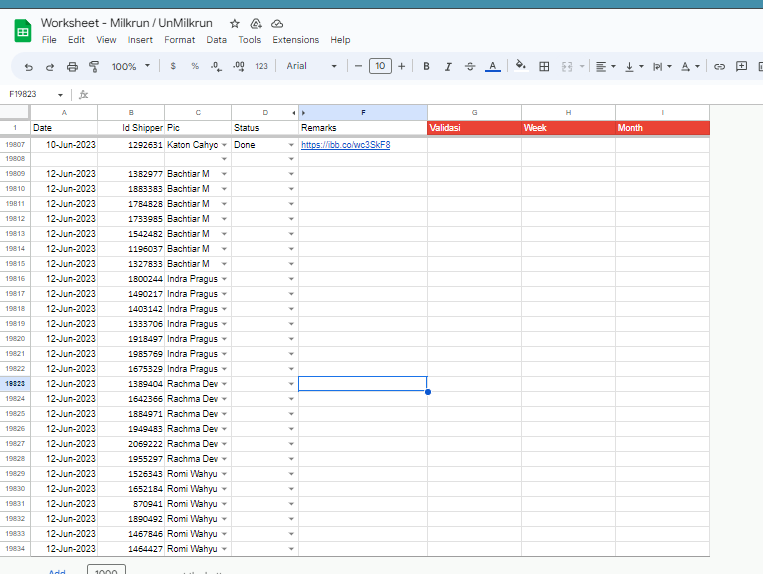Open Pic dropdown in row 19816
763x574 pixels.
coord(224,279)
